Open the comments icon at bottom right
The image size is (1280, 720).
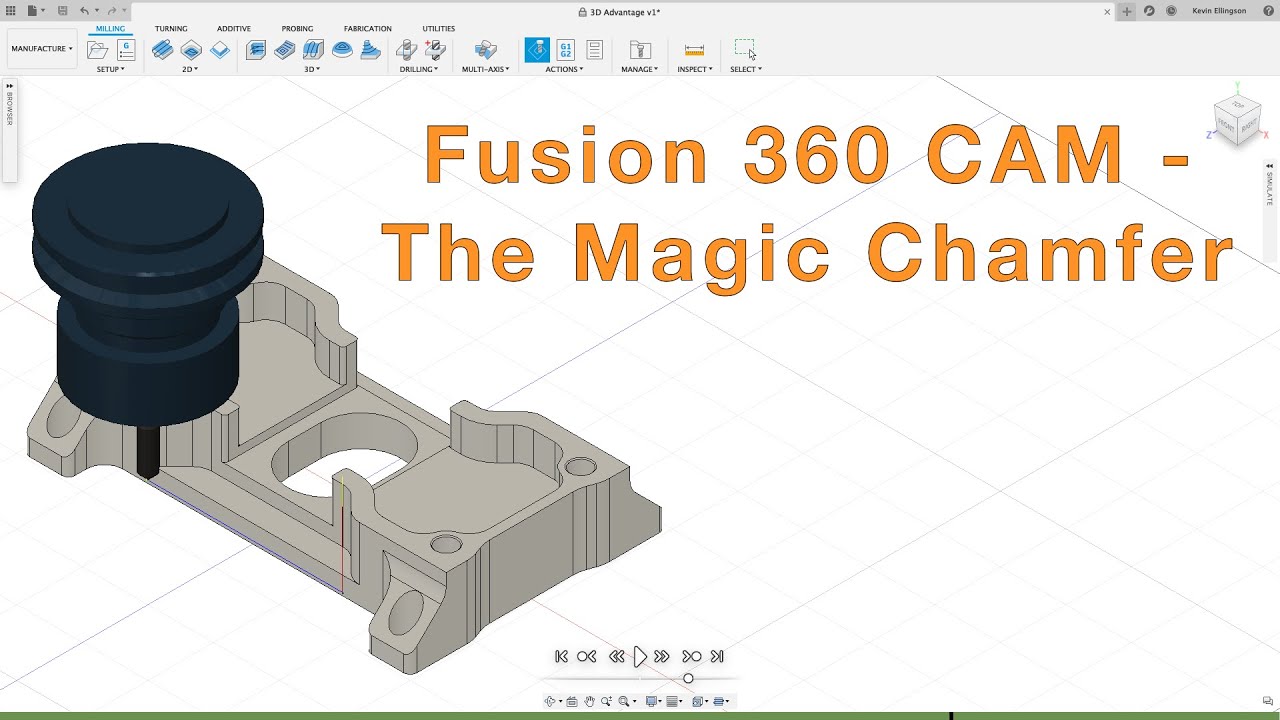[x=1268, y=701]
